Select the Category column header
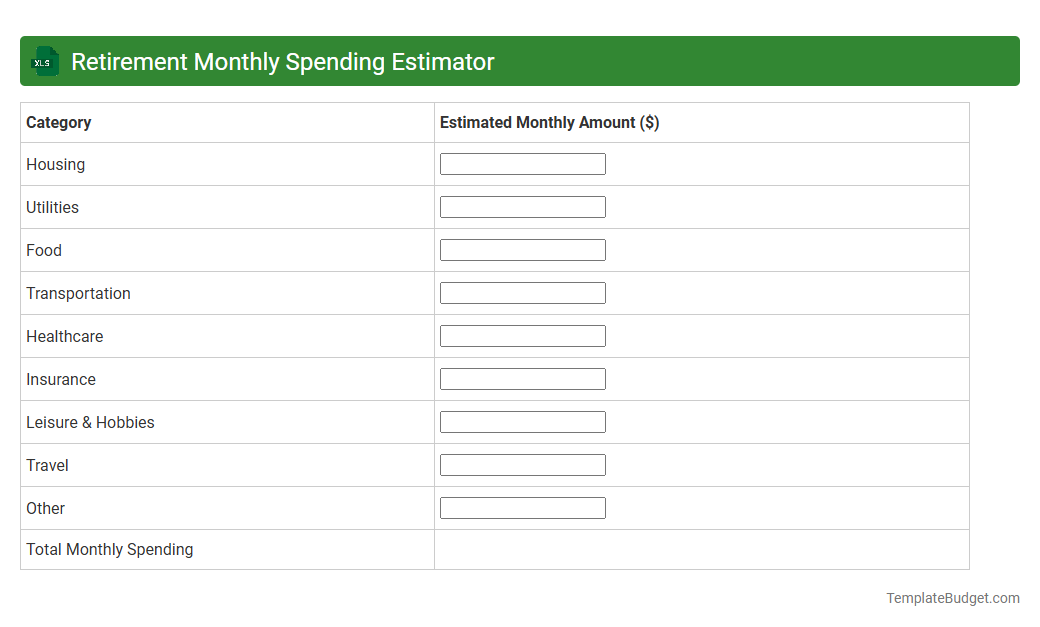 click(58, 122)
